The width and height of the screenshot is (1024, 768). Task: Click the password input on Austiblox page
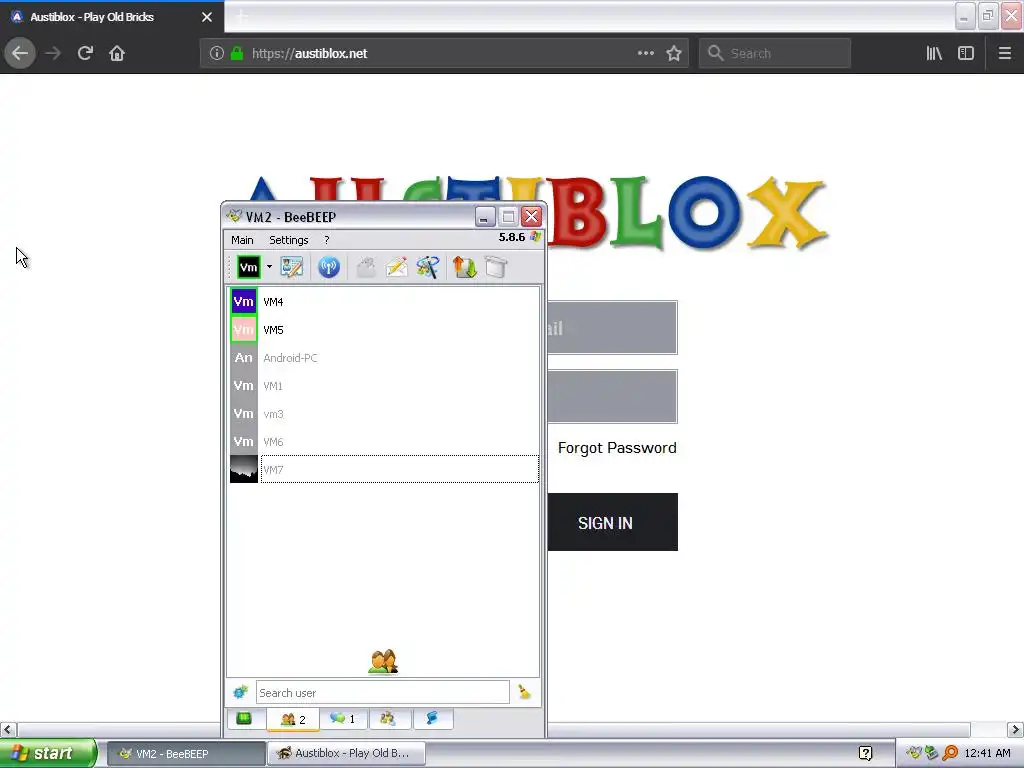612,396
